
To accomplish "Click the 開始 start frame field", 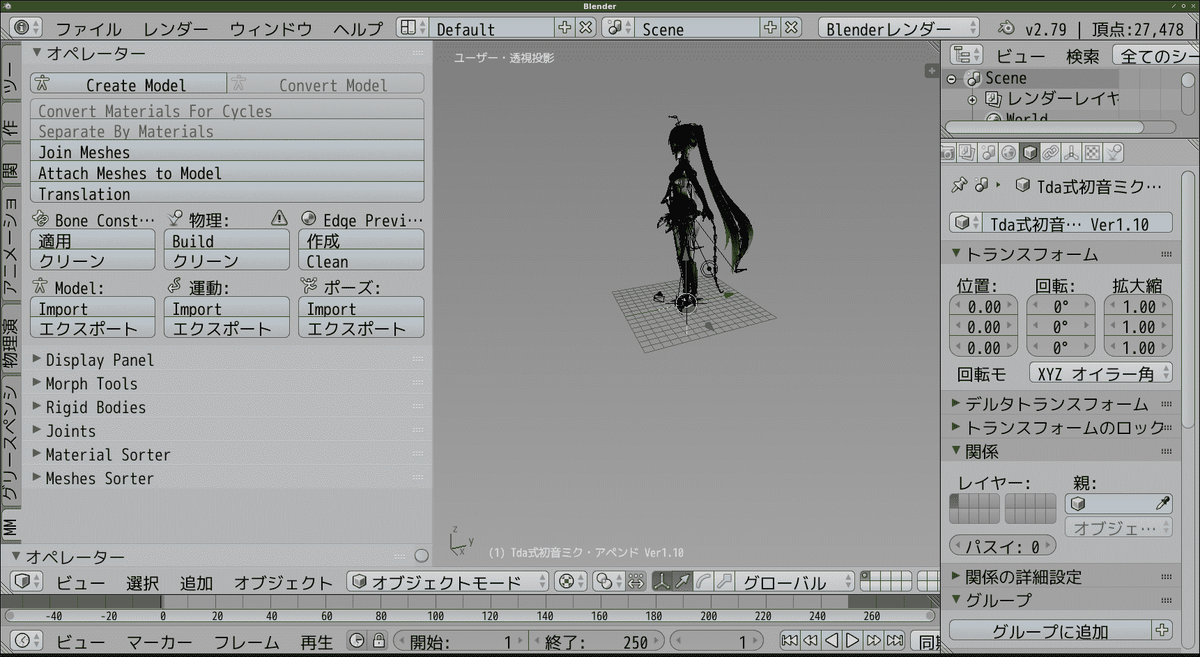I will (x=461, y=641).
